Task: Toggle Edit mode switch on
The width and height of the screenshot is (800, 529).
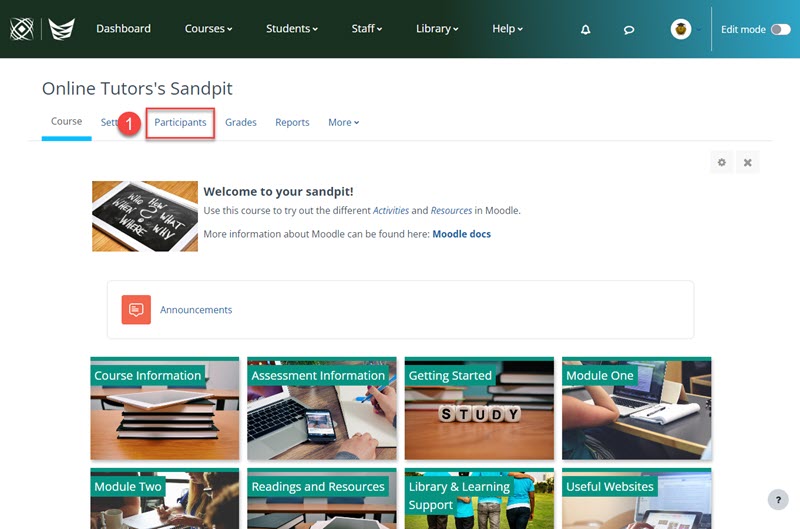Action: click(781, 30)
